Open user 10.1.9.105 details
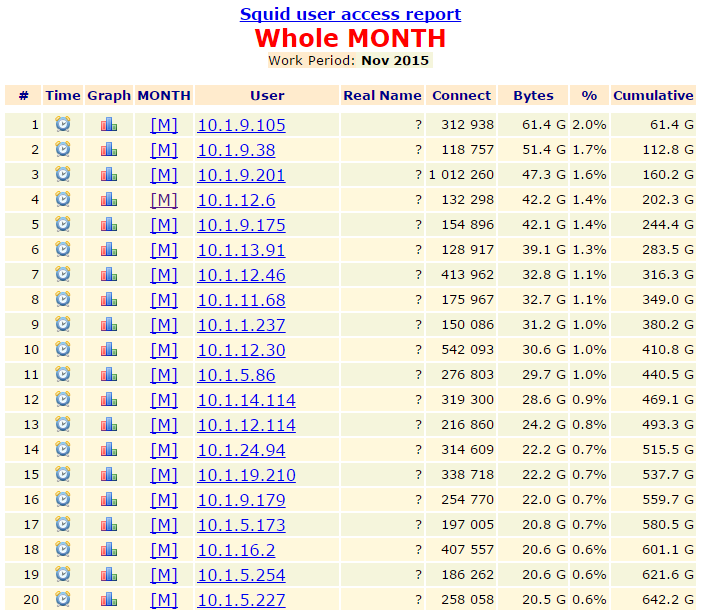This screenshot has width=705, height=610. coord(241,125)
